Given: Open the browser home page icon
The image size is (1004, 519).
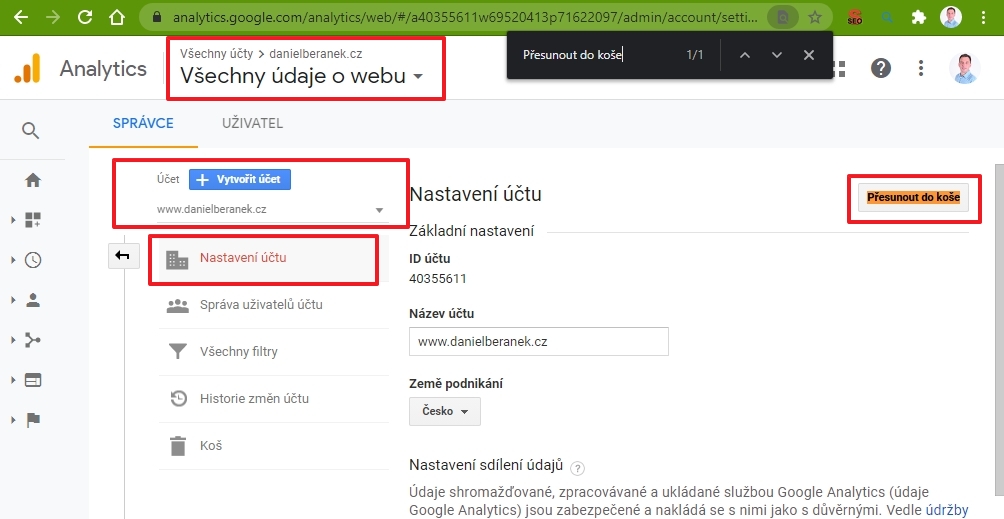Looking at the screenshot, I should click(117, 17).
